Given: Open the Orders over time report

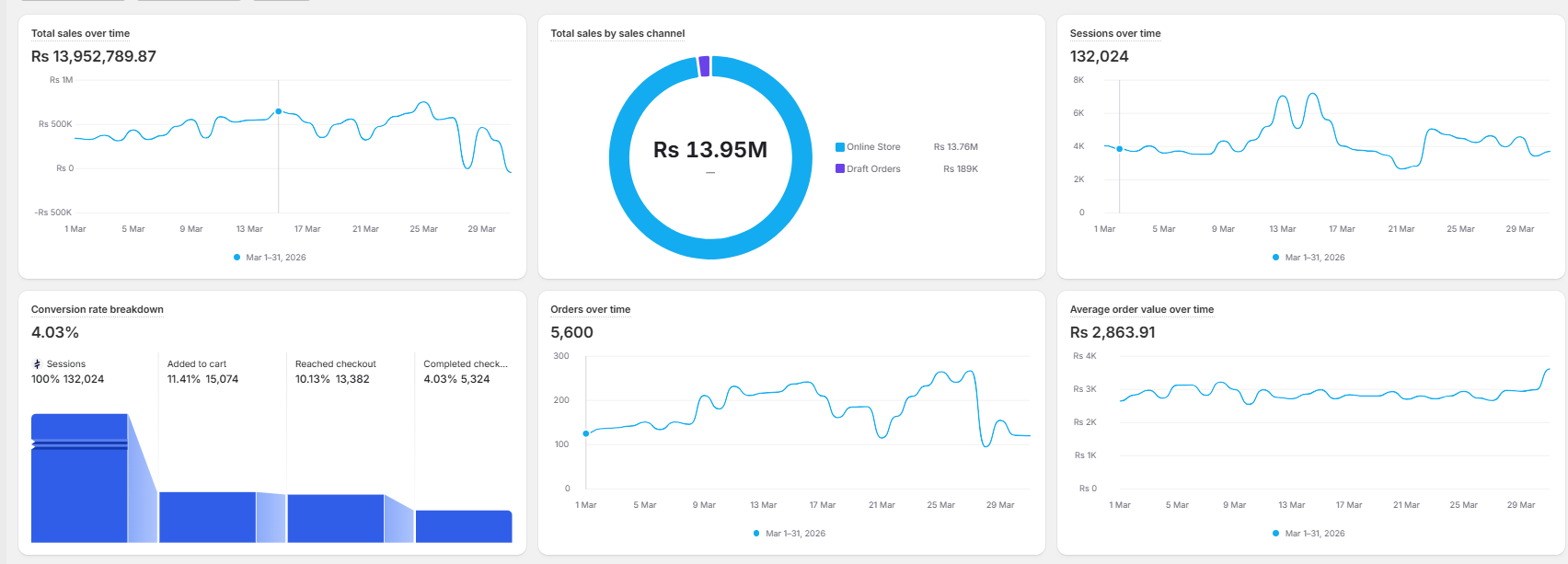Looking at the screenshot, I should point(591,309).
